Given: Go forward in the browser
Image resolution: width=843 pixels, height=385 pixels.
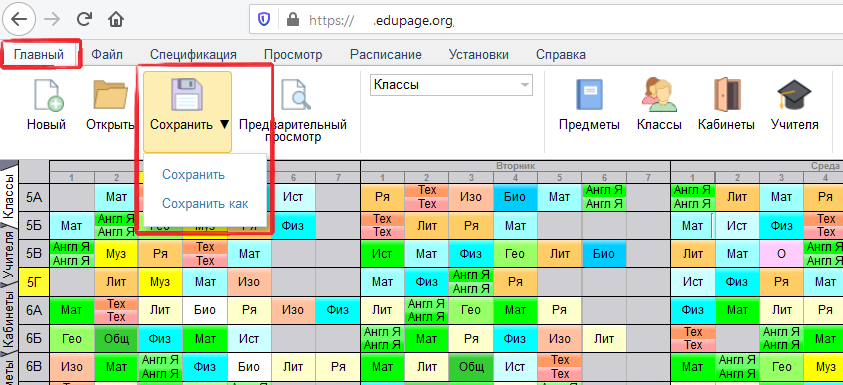Looking at the screenshot, I should pyautogui.click(x=52, y=20).
